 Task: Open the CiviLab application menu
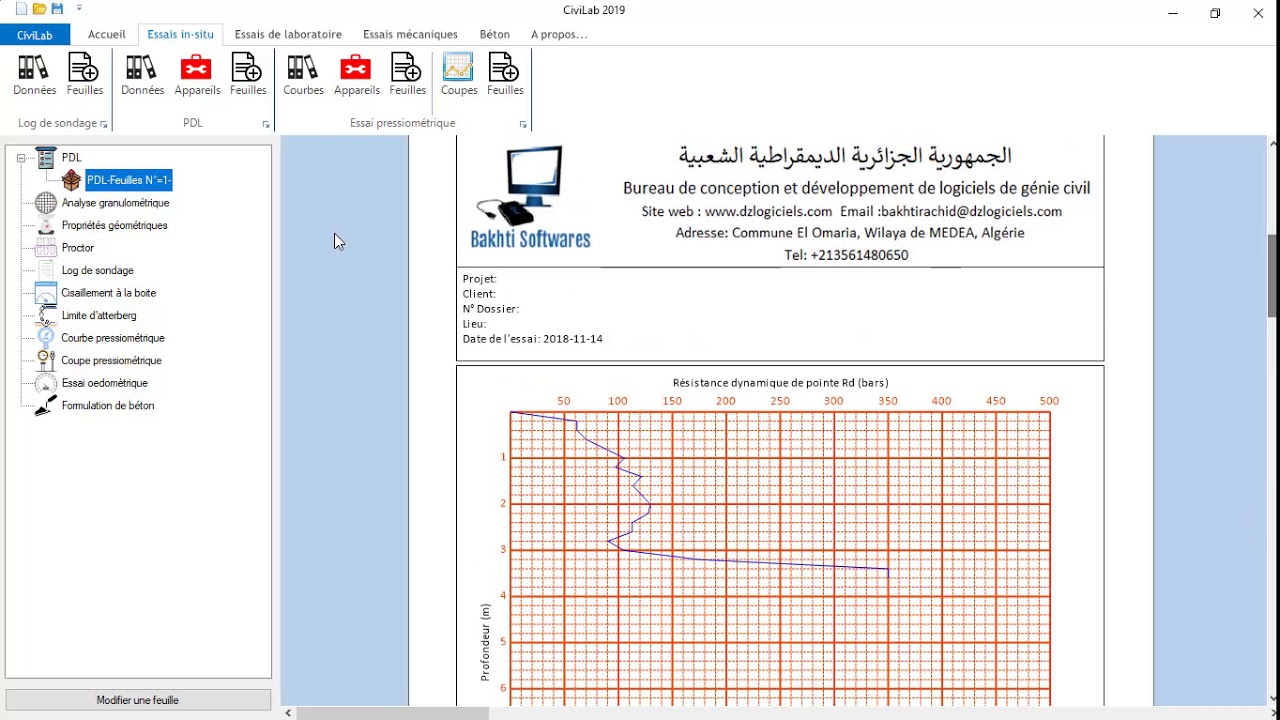pos(35,35)
